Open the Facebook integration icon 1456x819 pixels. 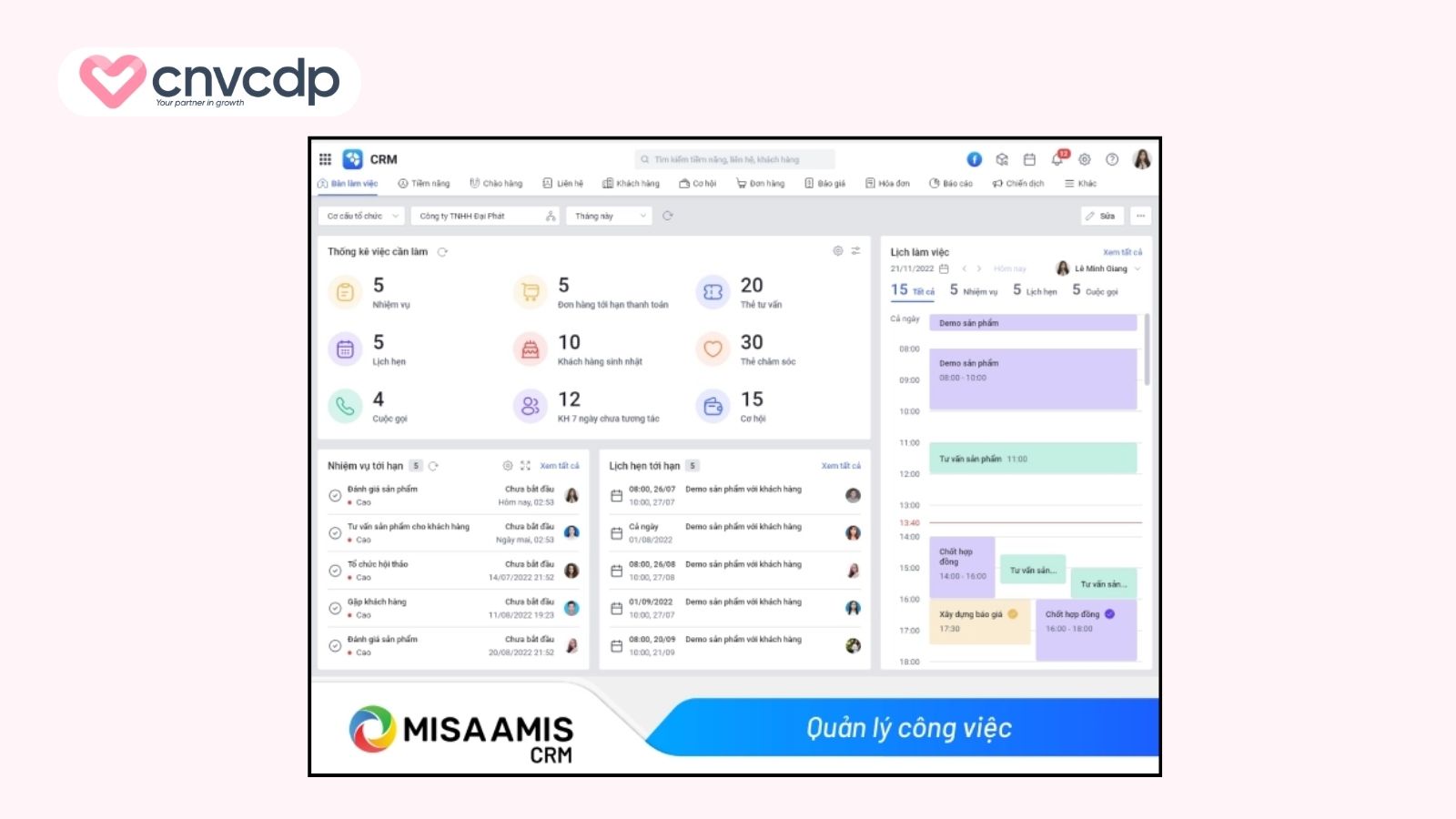pyautogui.click(x=975, y=159)
